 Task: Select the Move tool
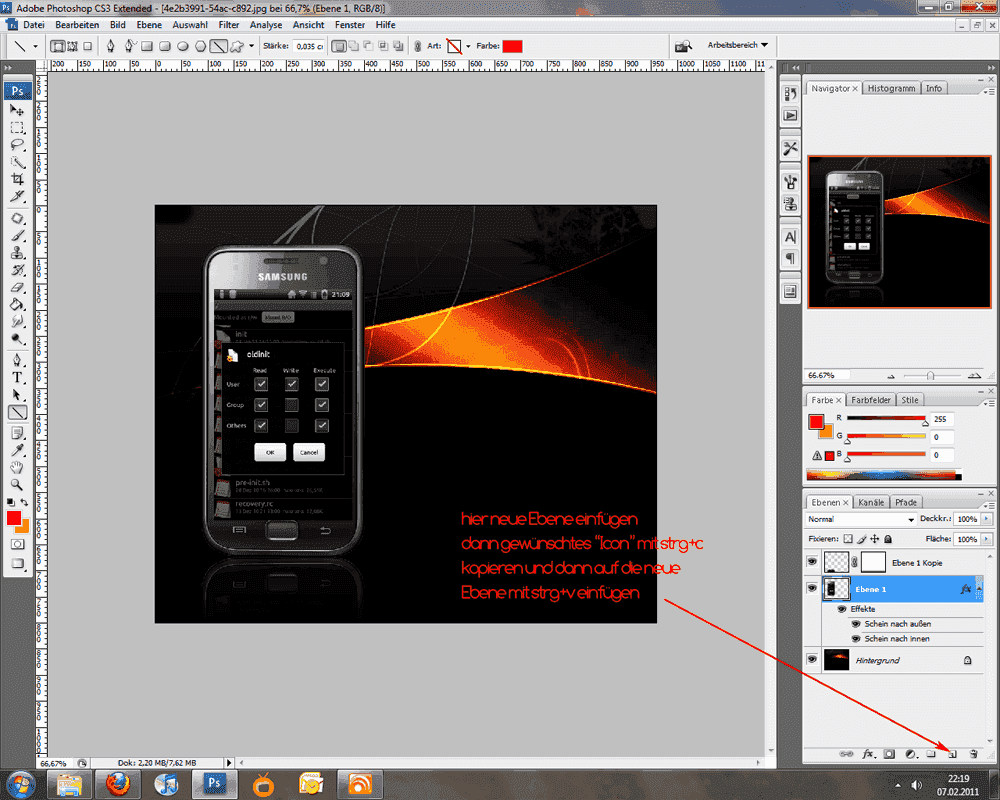pyautogui.click(x=17, y=110)
